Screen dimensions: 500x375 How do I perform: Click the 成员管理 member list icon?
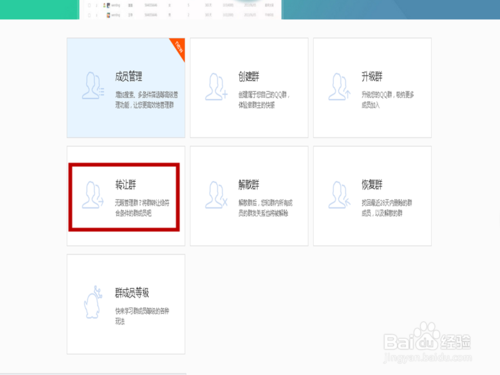(93, 86)
